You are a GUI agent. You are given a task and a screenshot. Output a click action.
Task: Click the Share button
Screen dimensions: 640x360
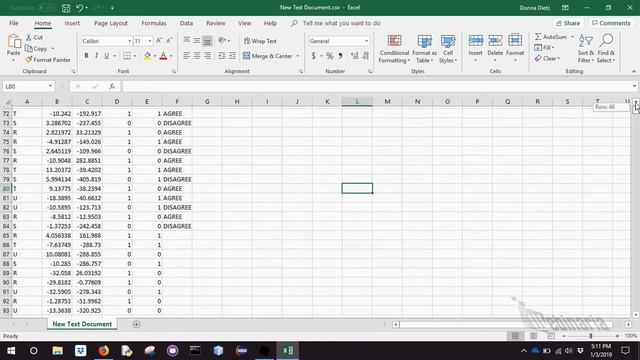click(568, 23)
